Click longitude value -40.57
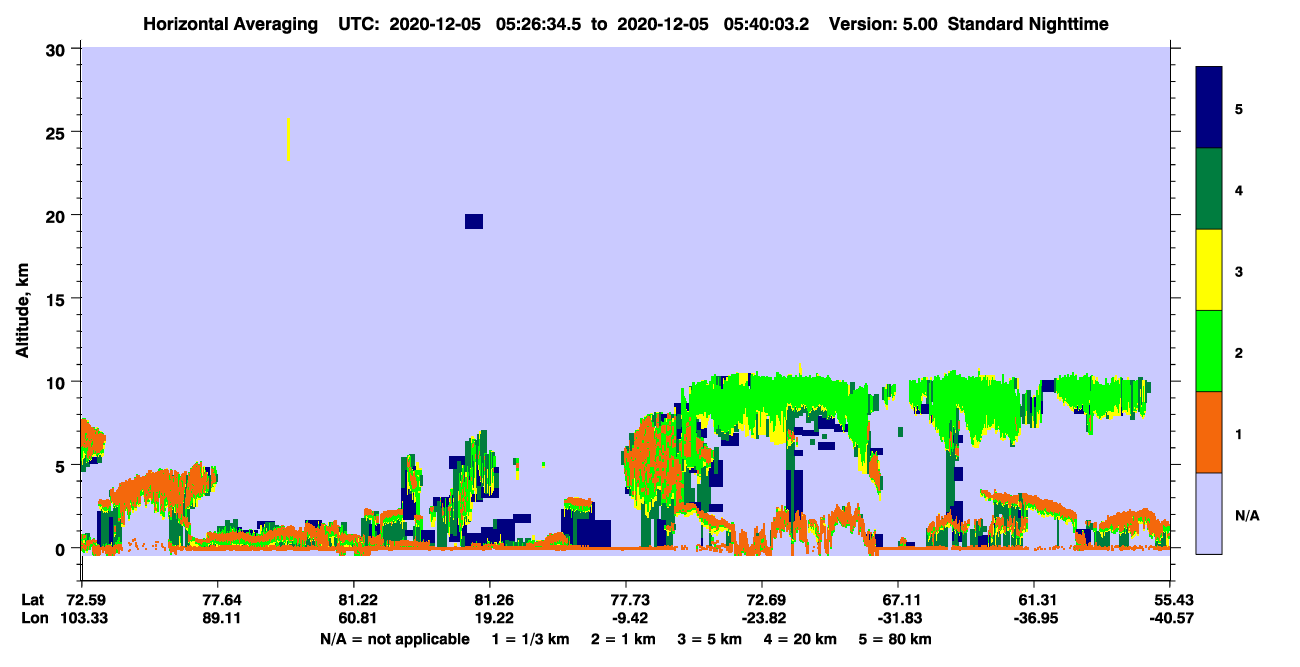Viewport: 1300px width, 667px height. [x=1170, y=618]
